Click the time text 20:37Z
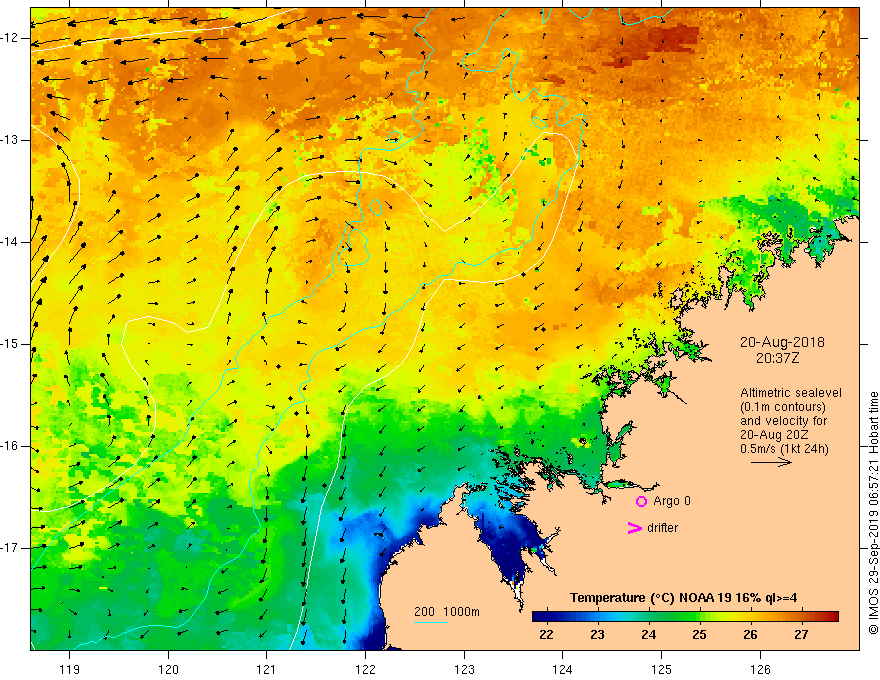This screenshot has height=680, width=880. click(x=777, y=358)
